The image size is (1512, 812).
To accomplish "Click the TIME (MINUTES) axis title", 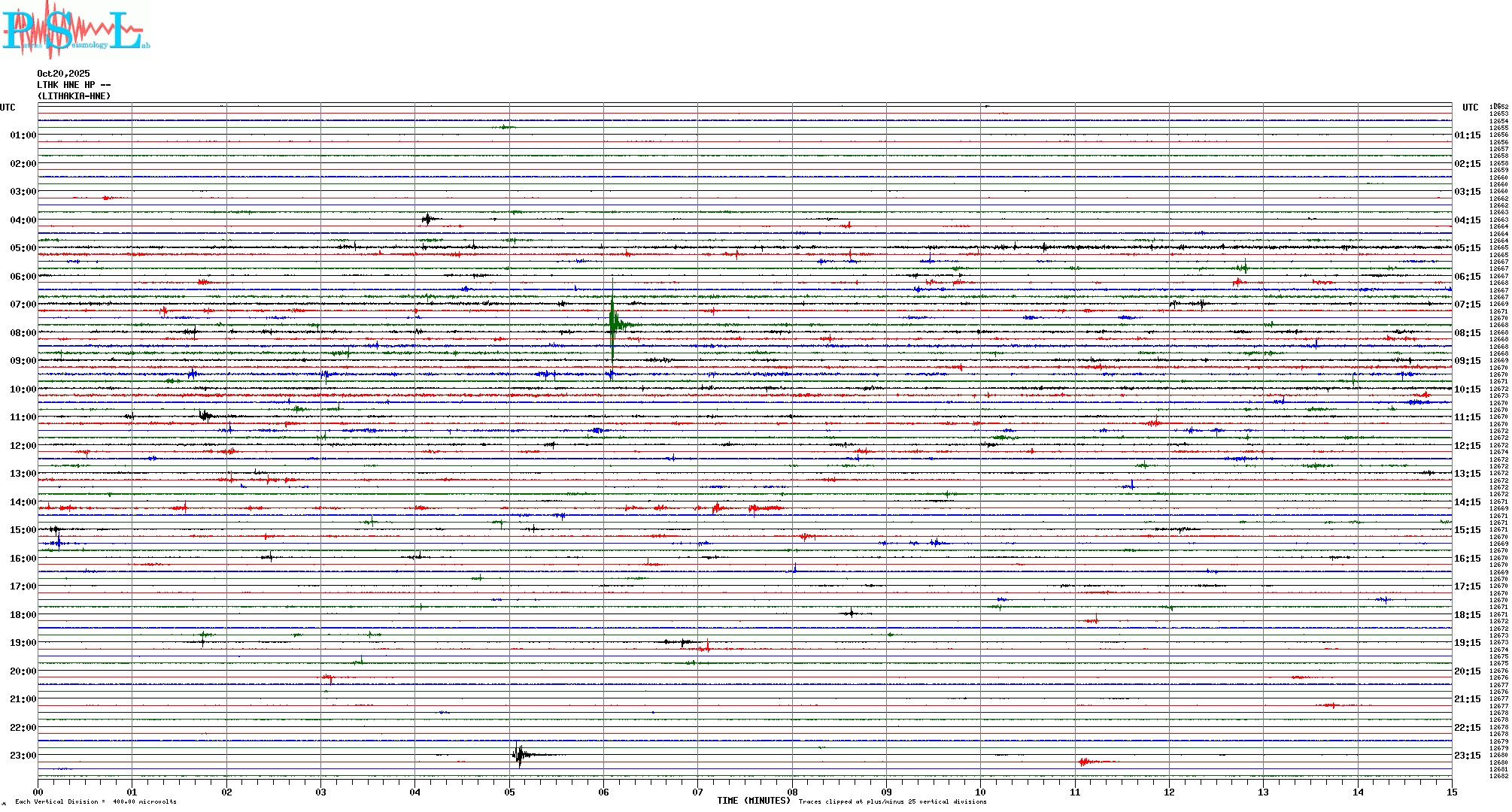I will tap(753, 801).
